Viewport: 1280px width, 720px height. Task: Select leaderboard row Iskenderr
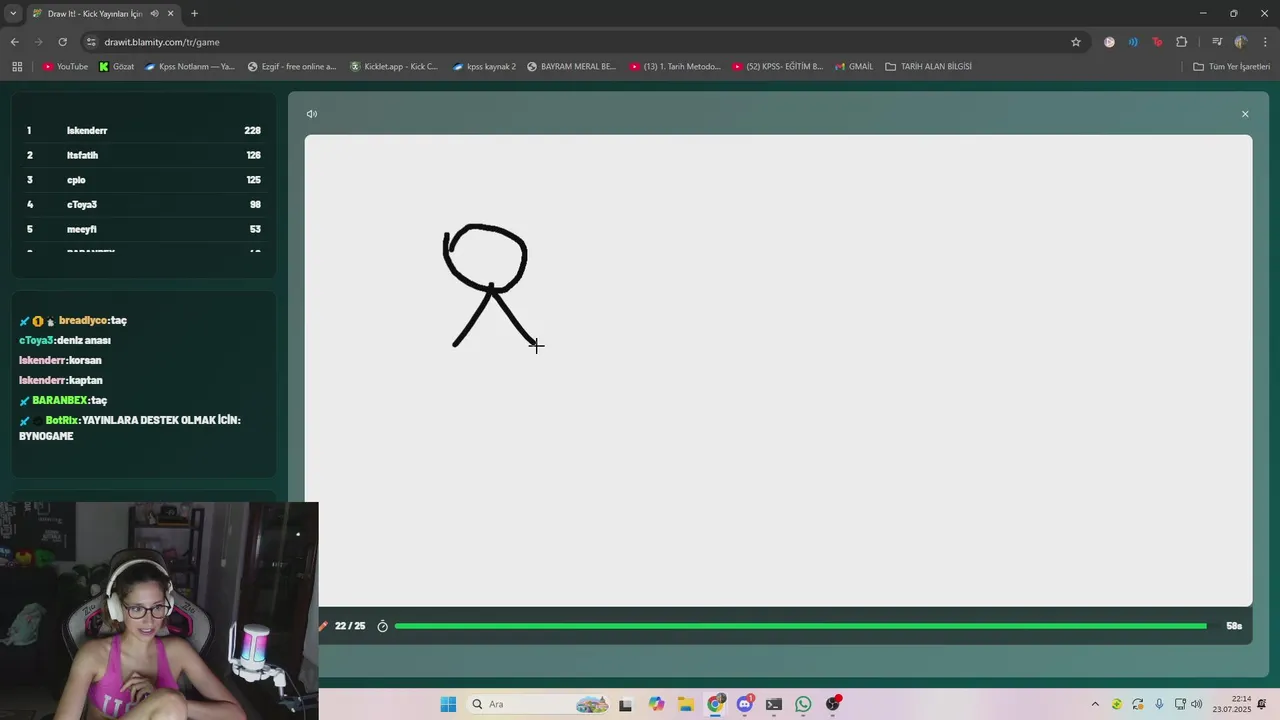tap(143, 131)
